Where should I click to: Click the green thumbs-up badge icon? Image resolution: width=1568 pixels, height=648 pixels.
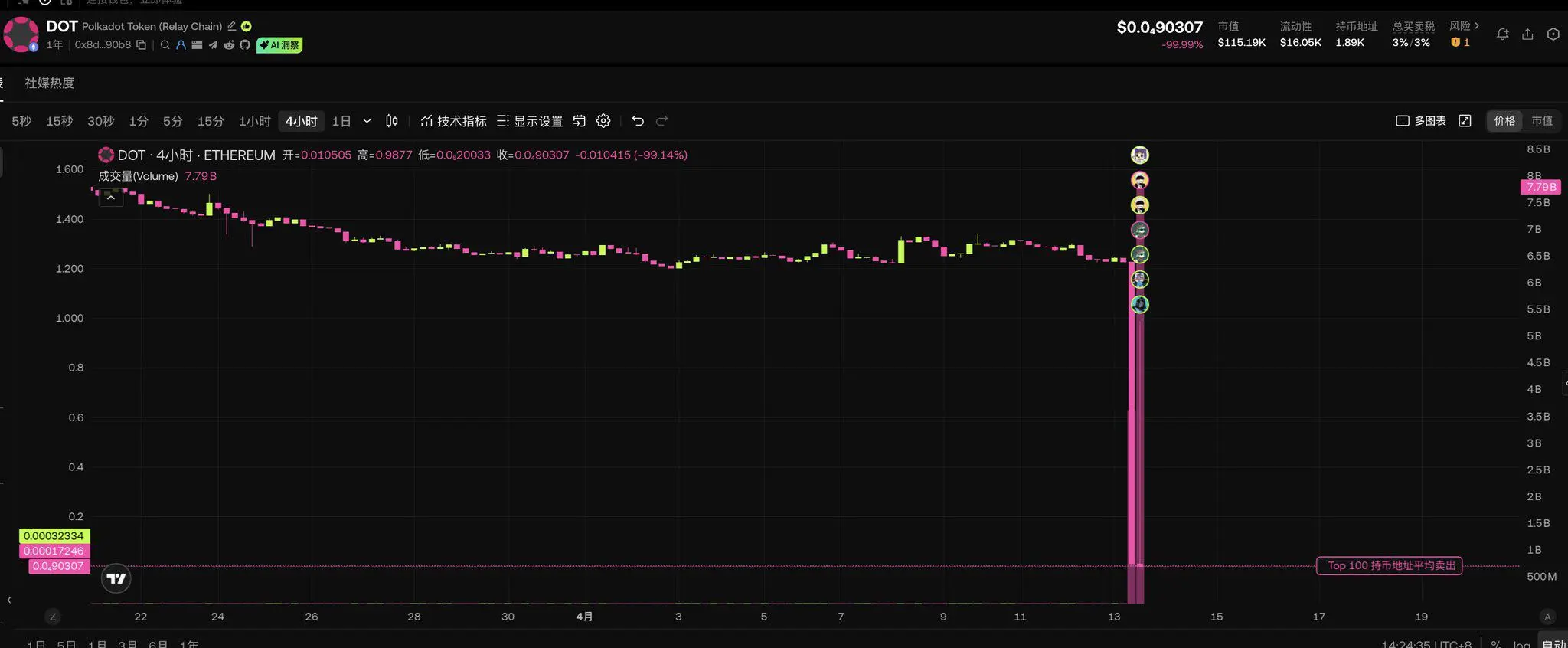click(x=247, y=26)
